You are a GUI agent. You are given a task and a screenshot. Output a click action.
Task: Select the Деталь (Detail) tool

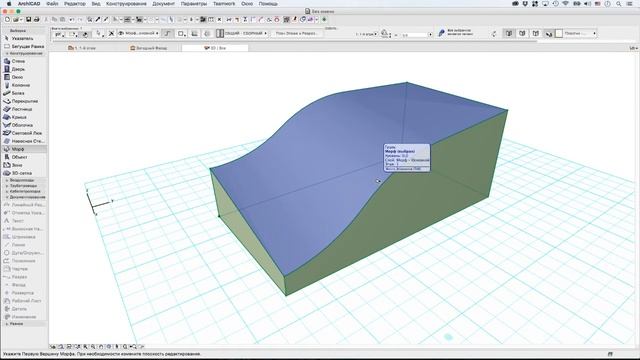(24, 309)
